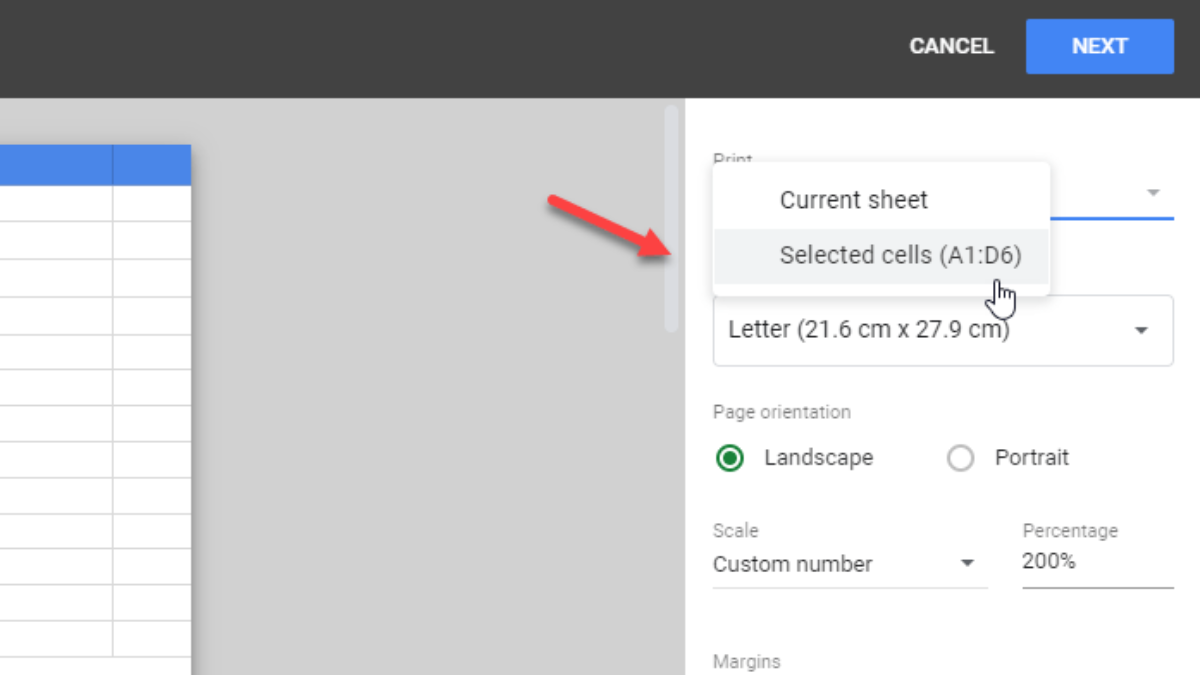The image size is (1200, 675).
Task: Open the paper size dropdown showing Letter
Action: [941, 330]
